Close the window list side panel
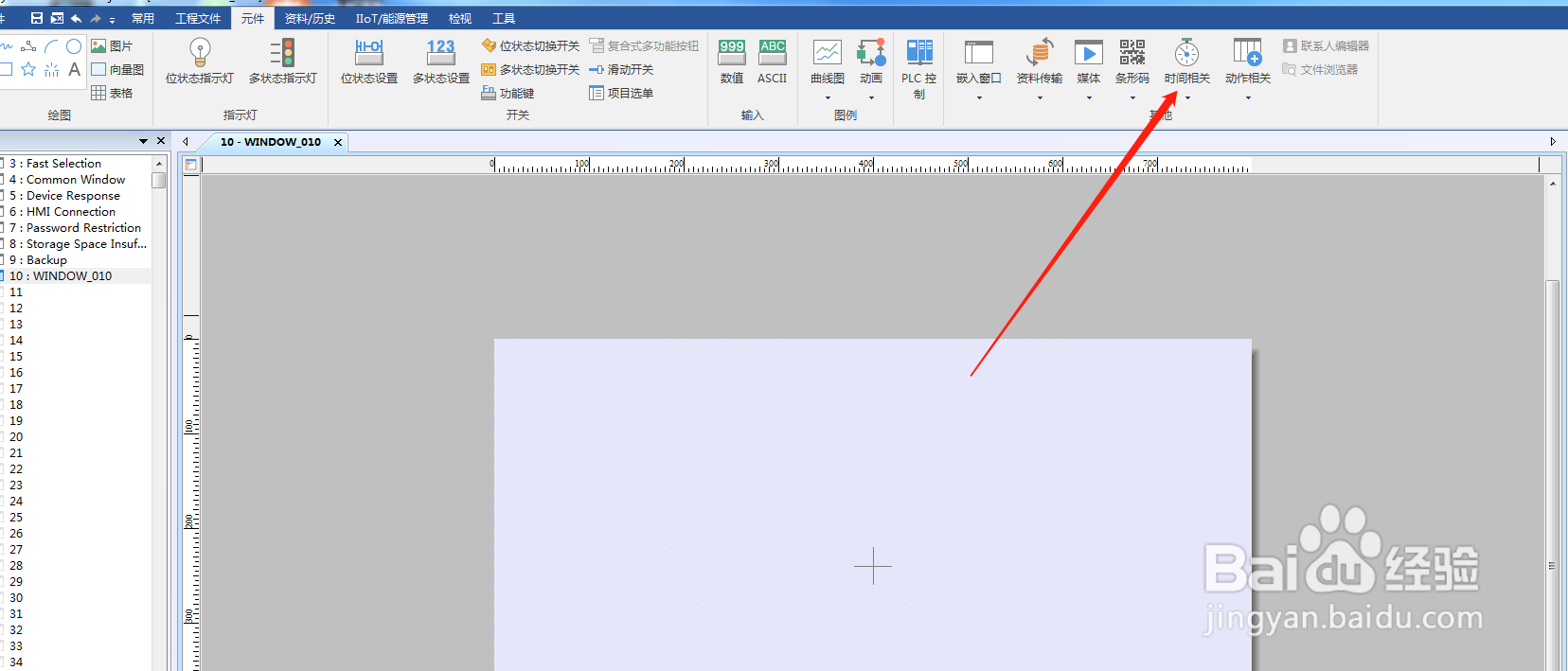Screen dimensions: 1568x671 coord(161,141)
